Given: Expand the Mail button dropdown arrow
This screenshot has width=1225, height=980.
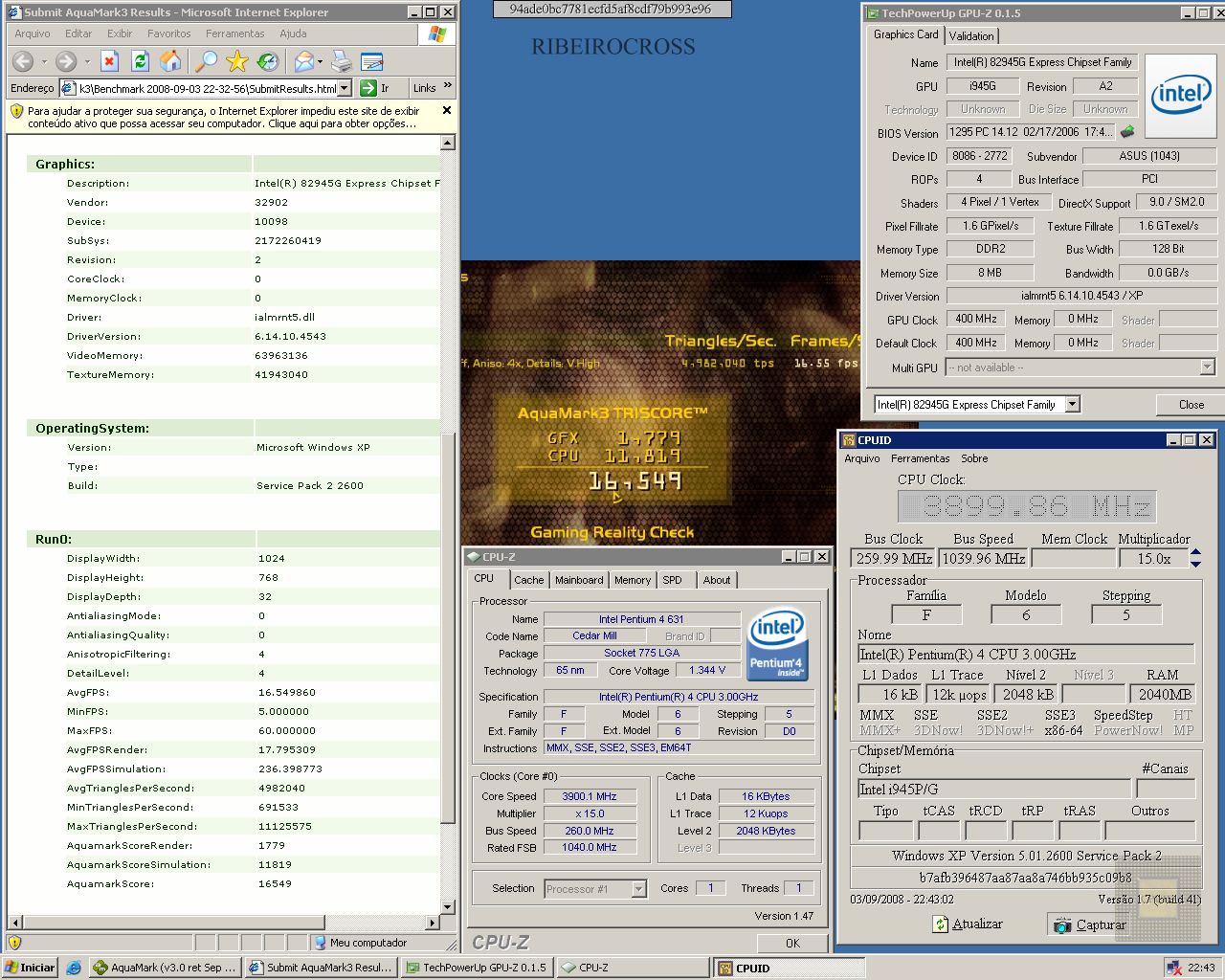Looking at the screenshot, I should [x=320, y=62].
